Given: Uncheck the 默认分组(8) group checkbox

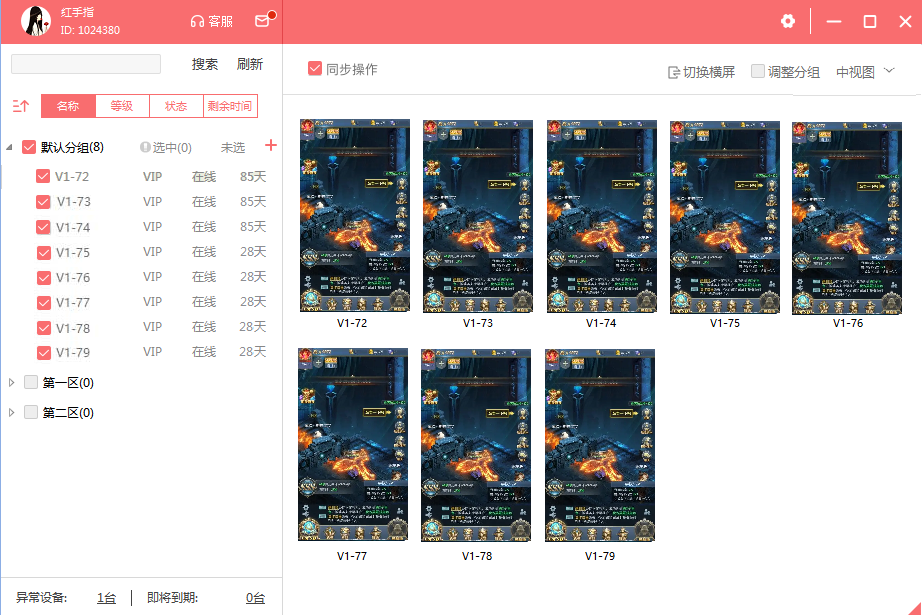Looking at the screenshot, I should point(29,147).
